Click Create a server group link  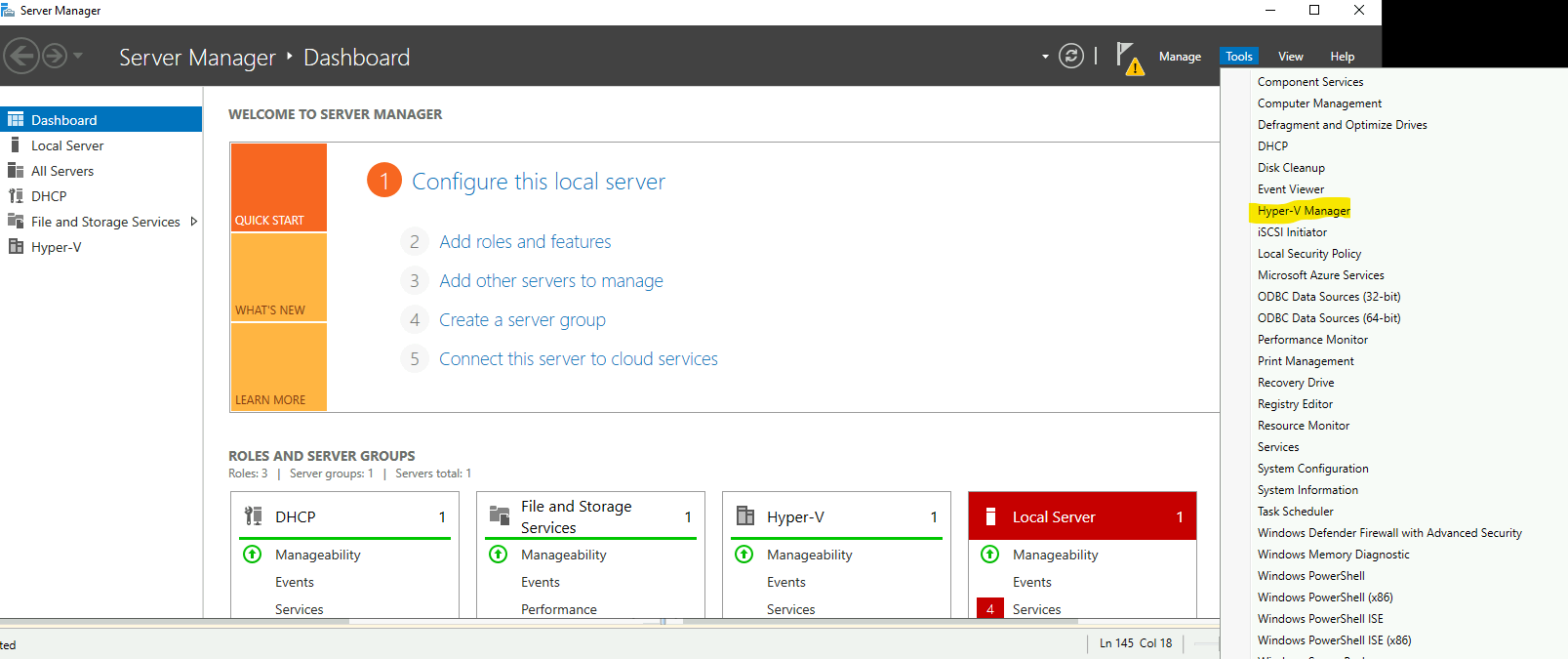(522, 319)
